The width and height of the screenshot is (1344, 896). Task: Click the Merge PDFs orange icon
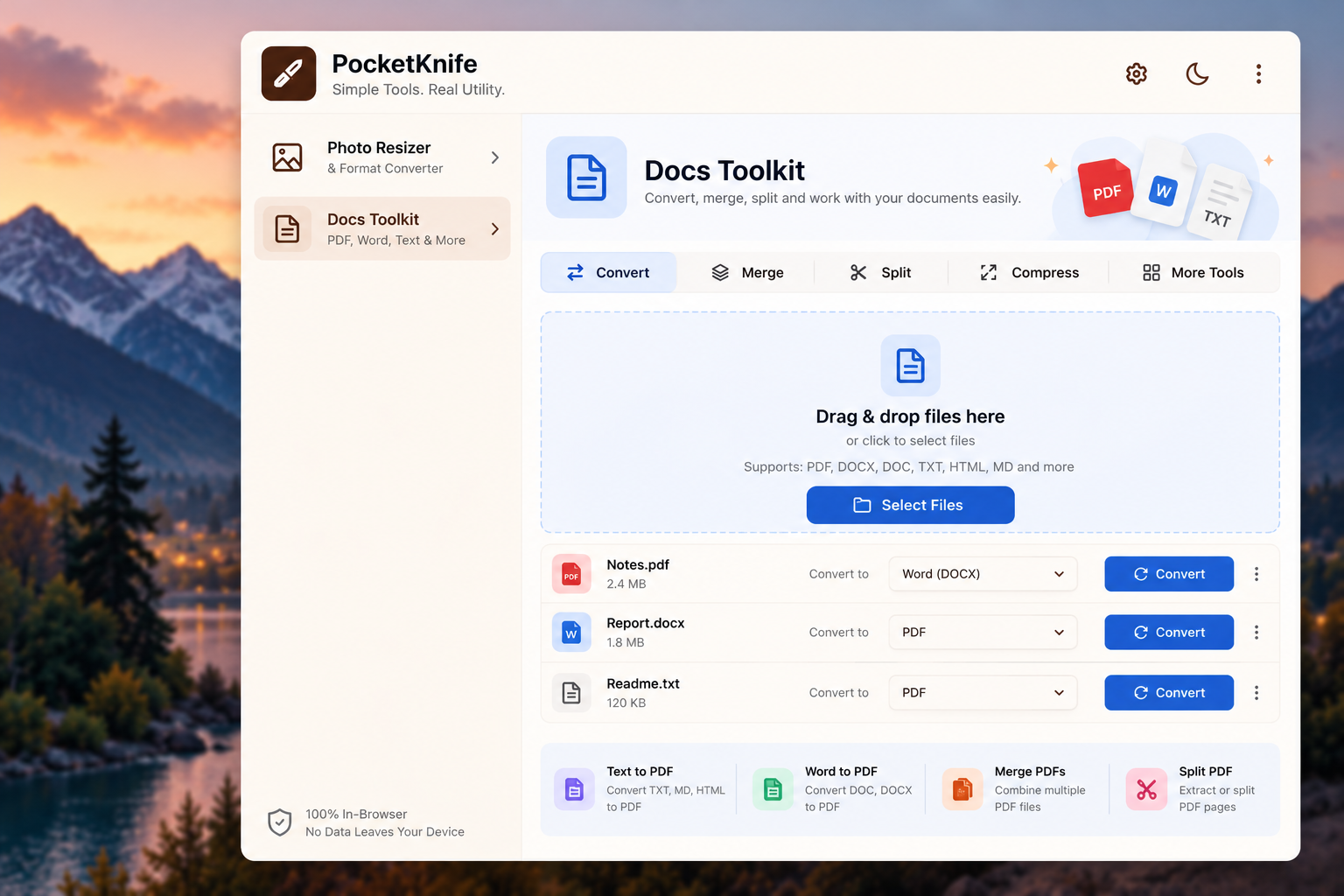[962, 789]
